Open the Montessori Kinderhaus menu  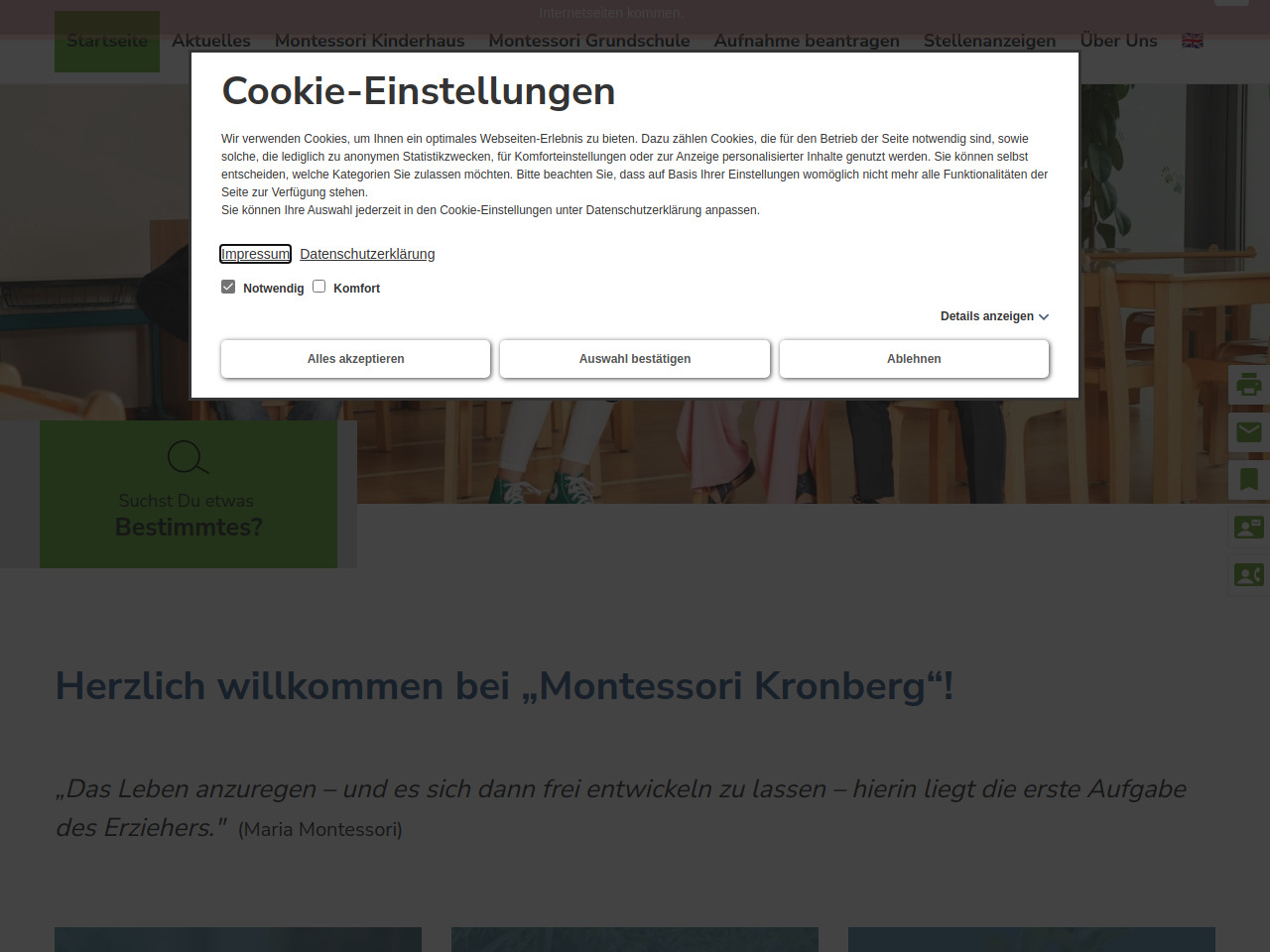coord(369,41)
